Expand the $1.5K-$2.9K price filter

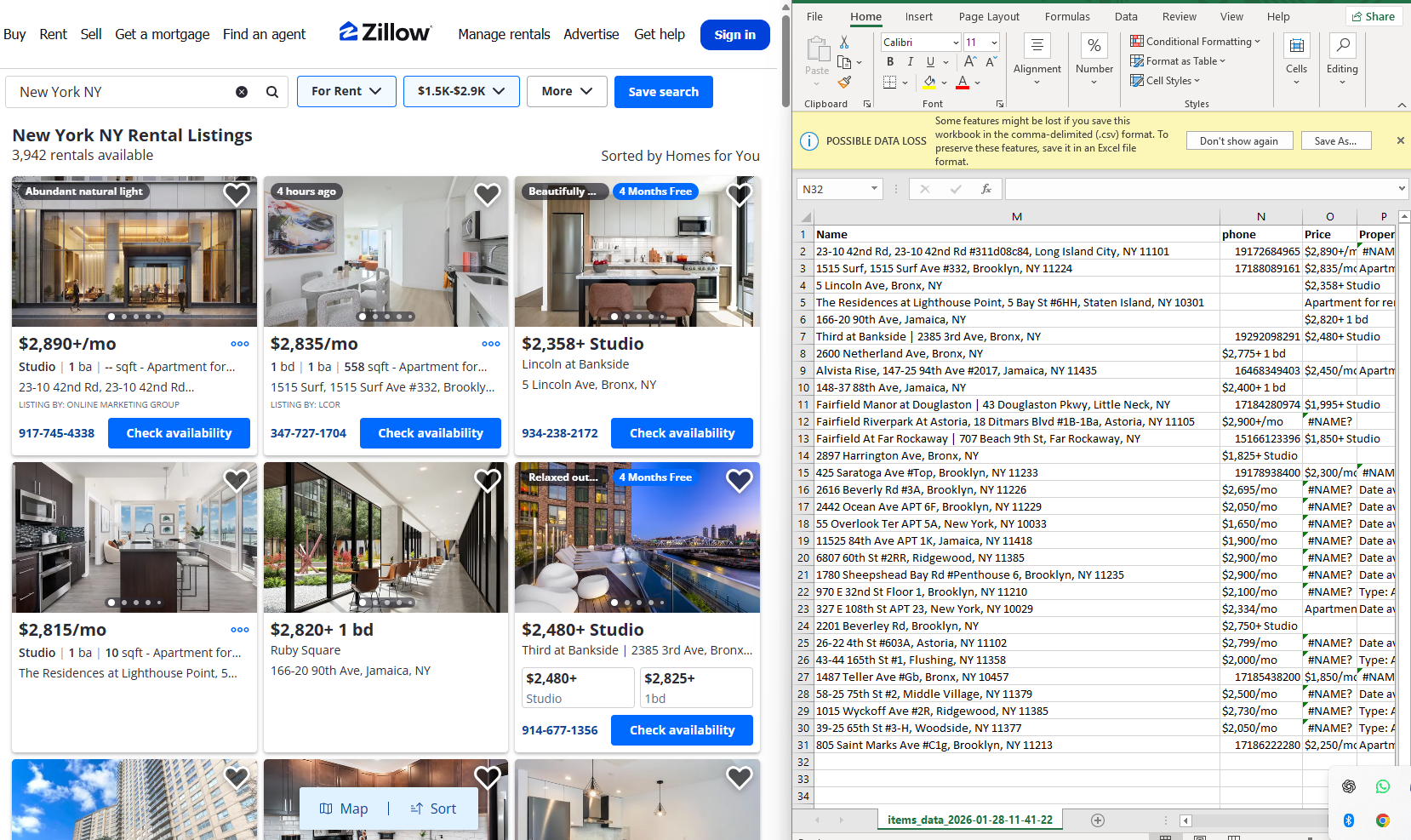point(461,92)
